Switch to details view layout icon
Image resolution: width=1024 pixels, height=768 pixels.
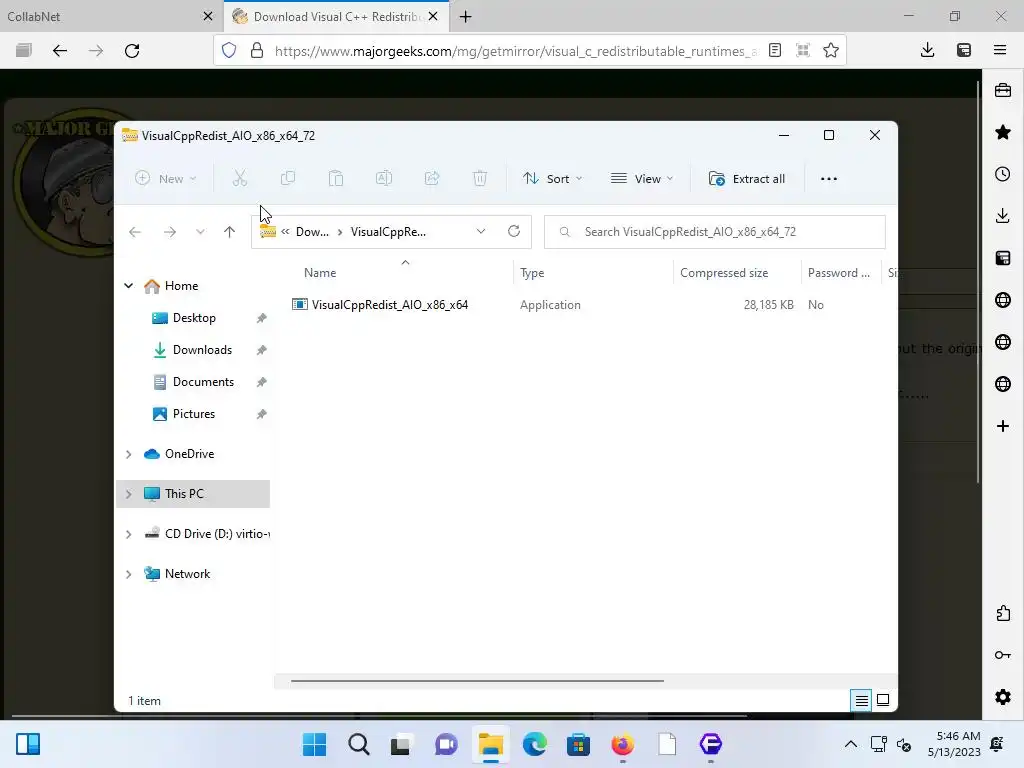pos(861,701)
